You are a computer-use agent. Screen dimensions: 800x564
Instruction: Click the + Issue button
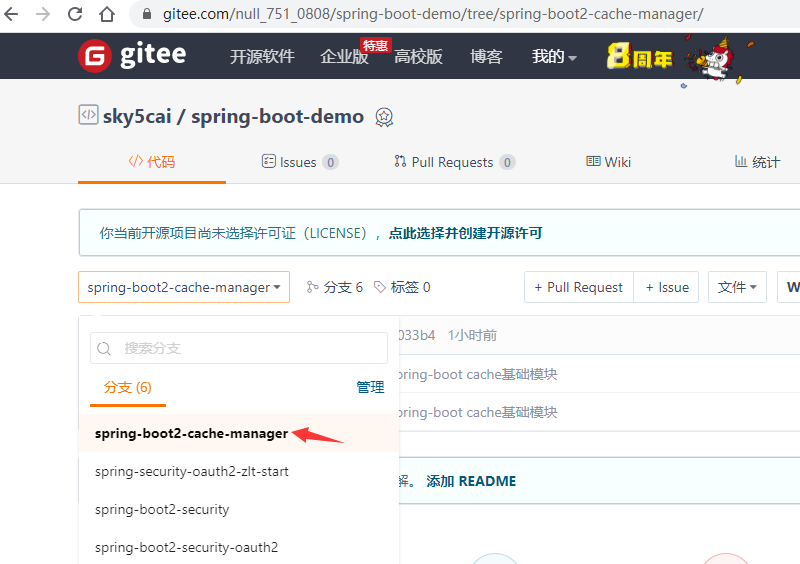click(x=666, y=287)
